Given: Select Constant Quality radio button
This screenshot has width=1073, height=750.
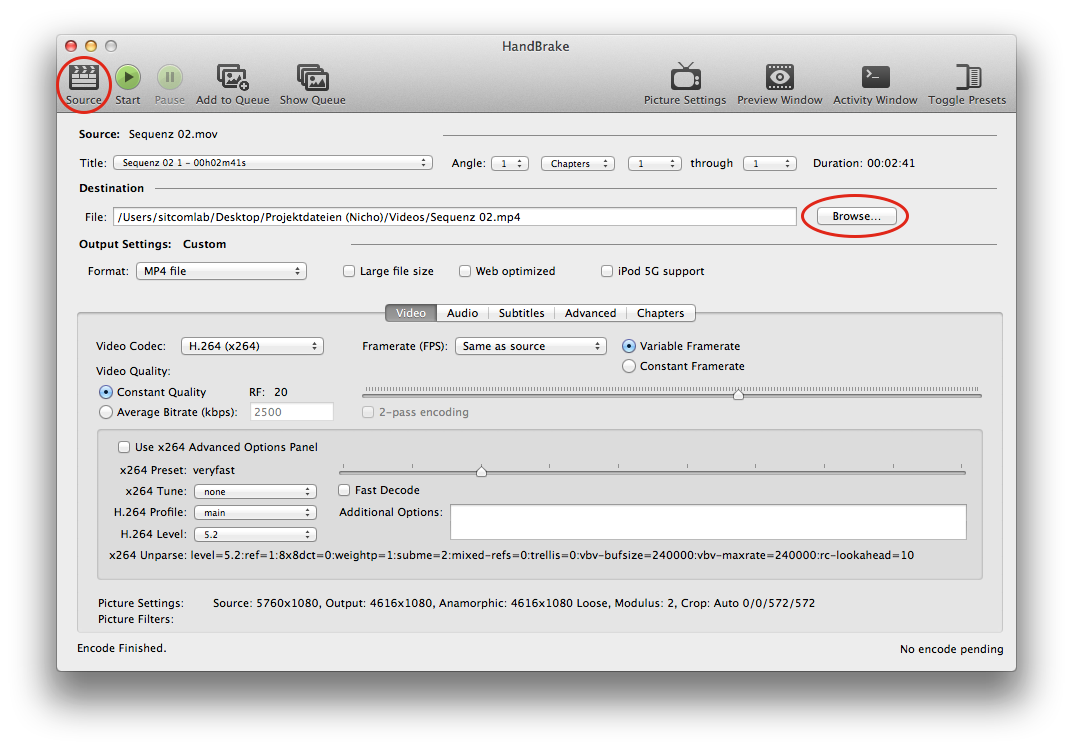Looking at the screenshot, I should coord(105,392).
